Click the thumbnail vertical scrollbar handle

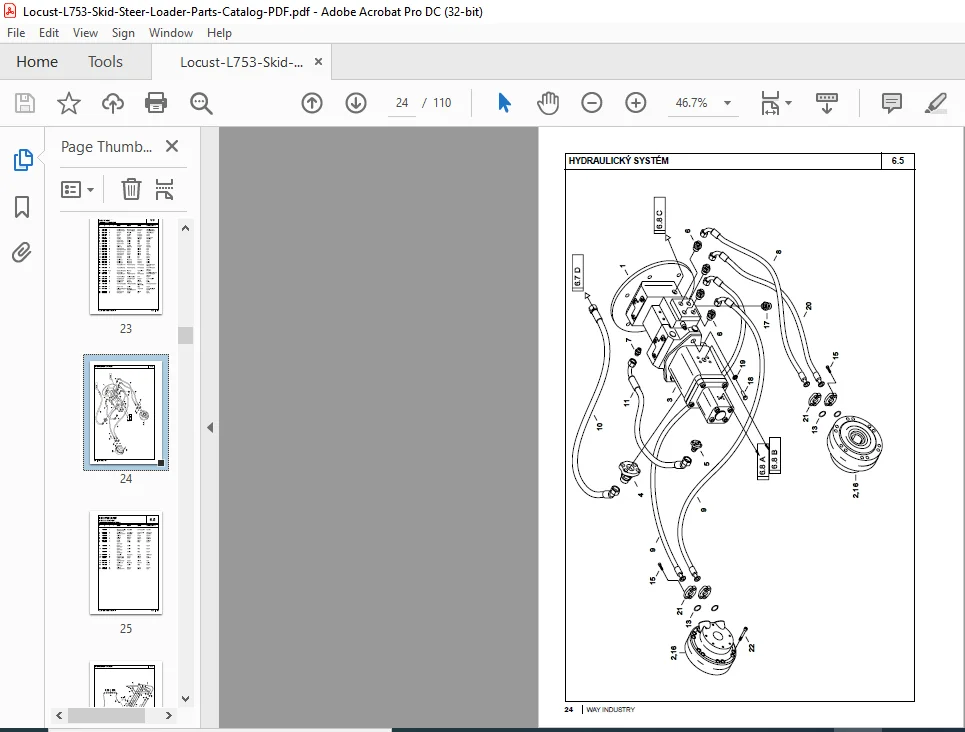(185, 335)
